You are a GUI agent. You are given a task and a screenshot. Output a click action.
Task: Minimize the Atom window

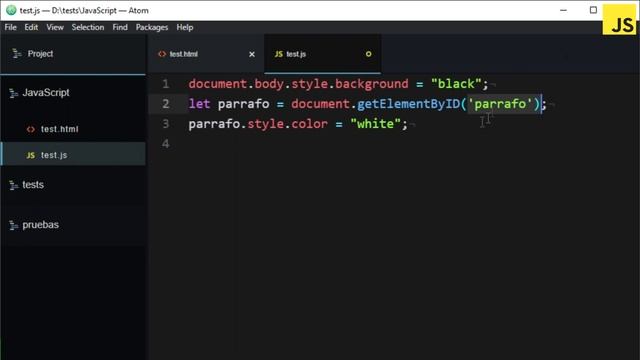564,10
